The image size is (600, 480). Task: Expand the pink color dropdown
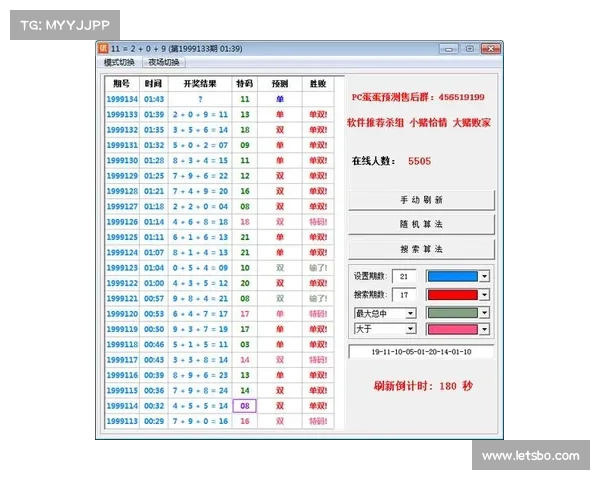click(x=484, y=329)
